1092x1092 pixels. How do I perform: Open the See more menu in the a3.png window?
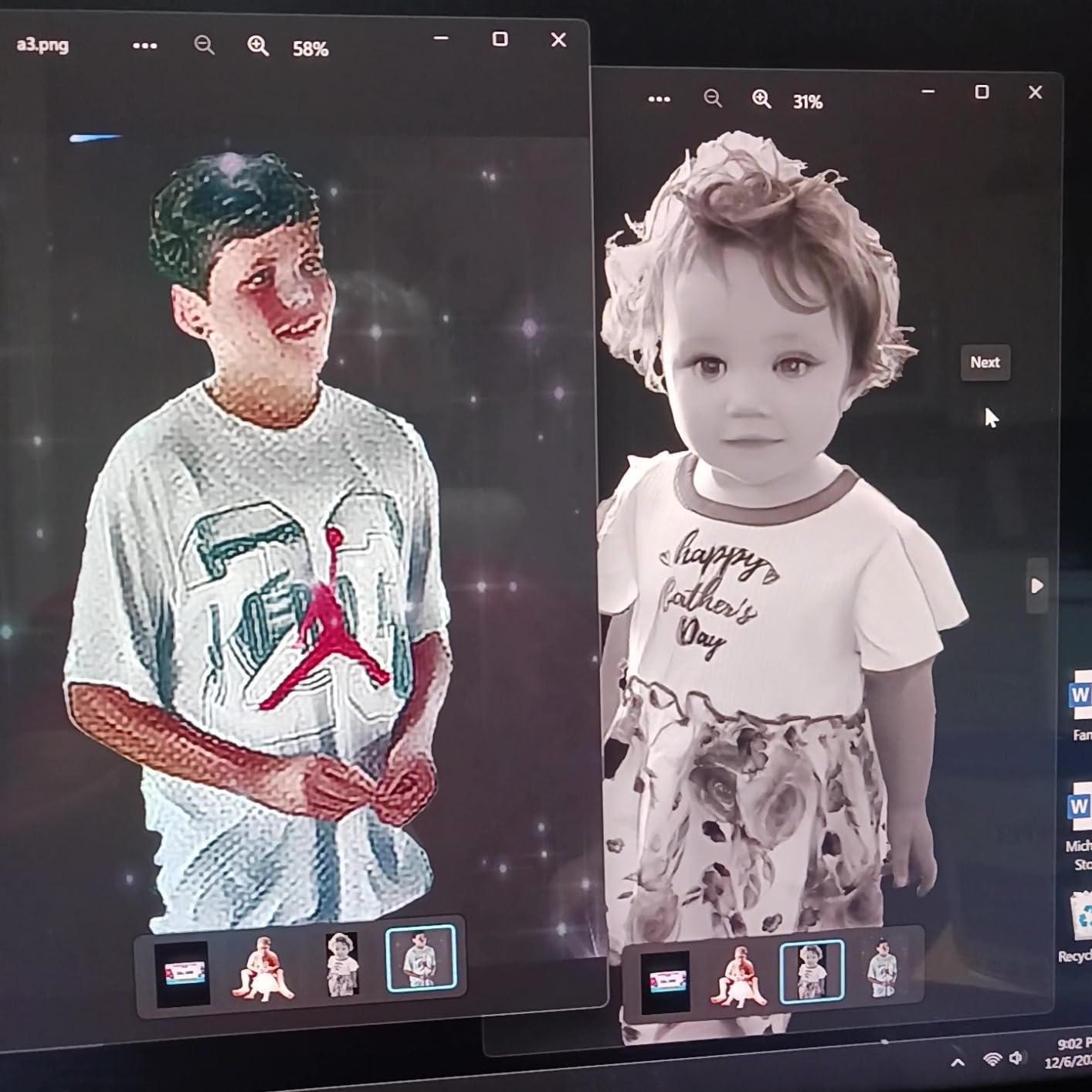(x=145, y=46)
